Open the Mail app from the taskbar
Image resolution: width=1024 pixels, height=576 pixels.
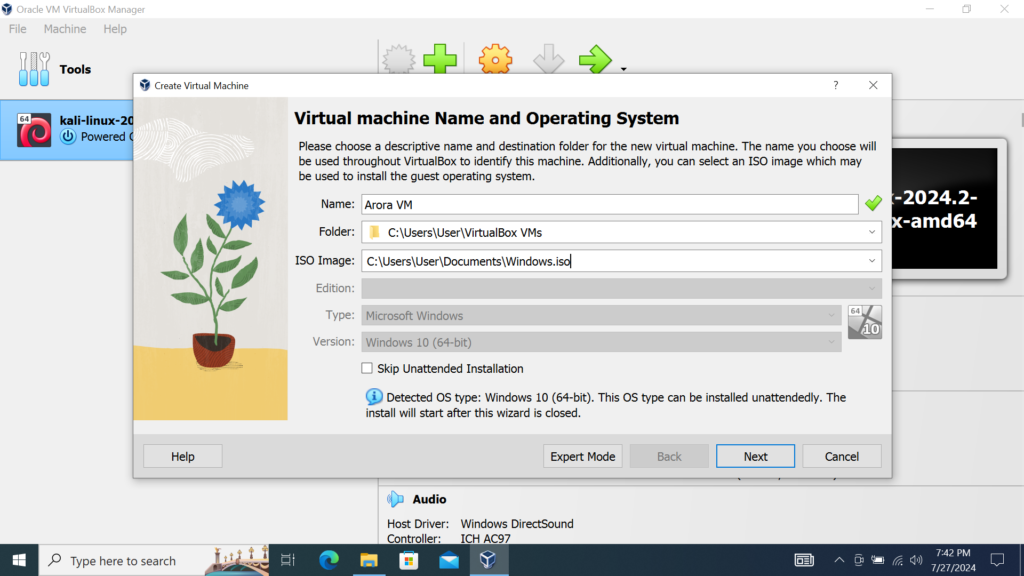pos(449,560)
